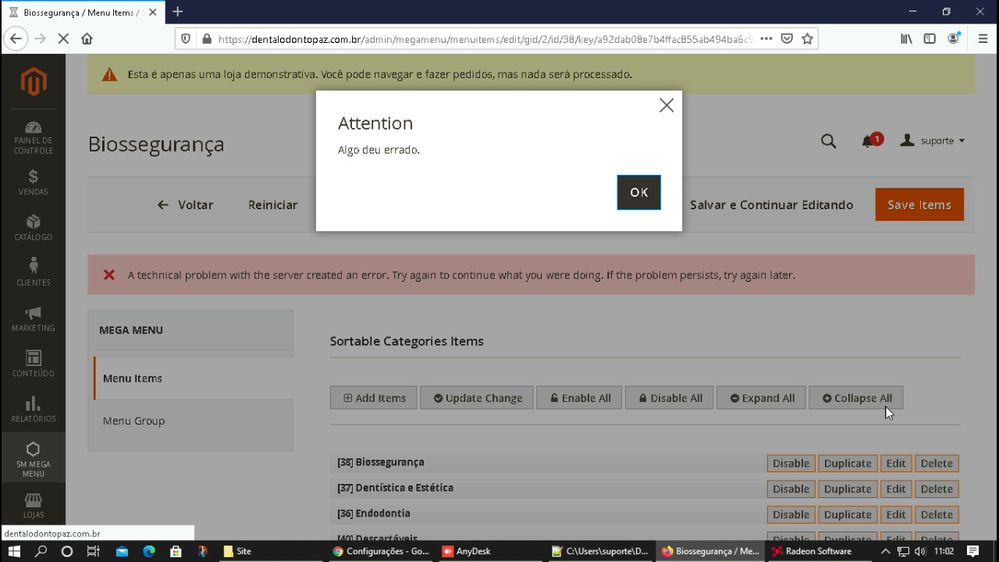Screen dimensions: 999x562
Task: Click the orange Save Items button
Action: tap(919, 205)
